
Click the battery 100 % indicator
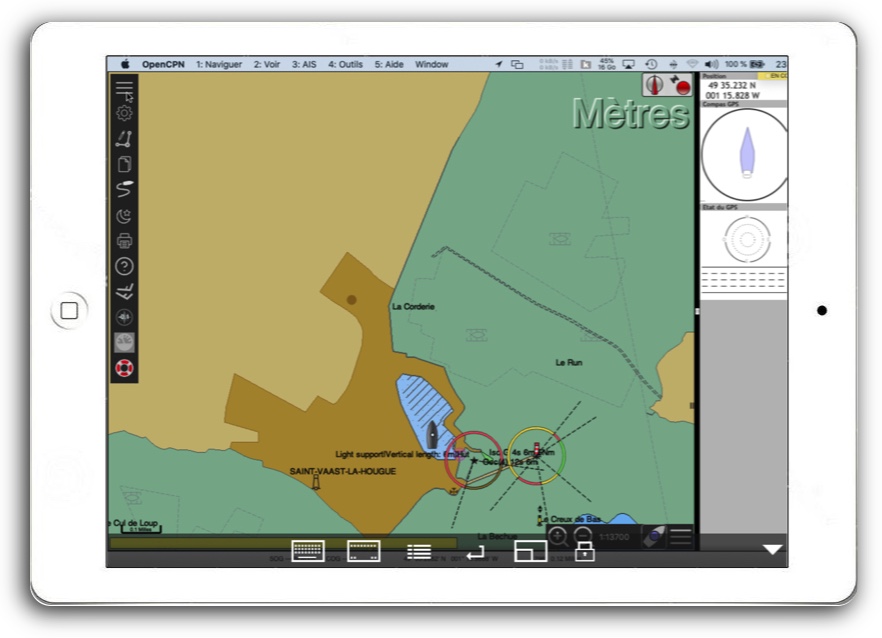744,64
